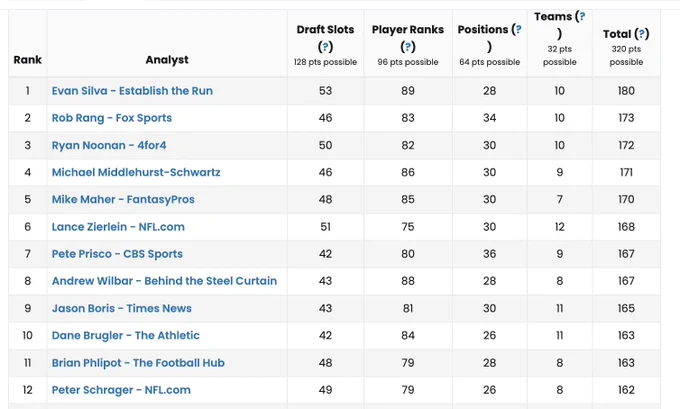Open Michael Middlehurst-Schwartz analyst page

[x=136, y=172]
